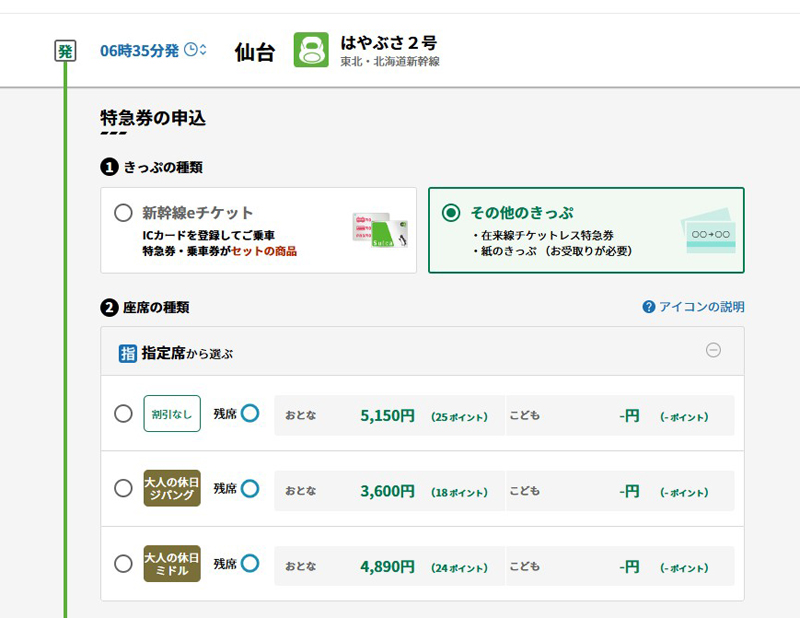Click the blue question mark help icon
Image resolution: width=800 pixels, height=618 pixels.
649,307
